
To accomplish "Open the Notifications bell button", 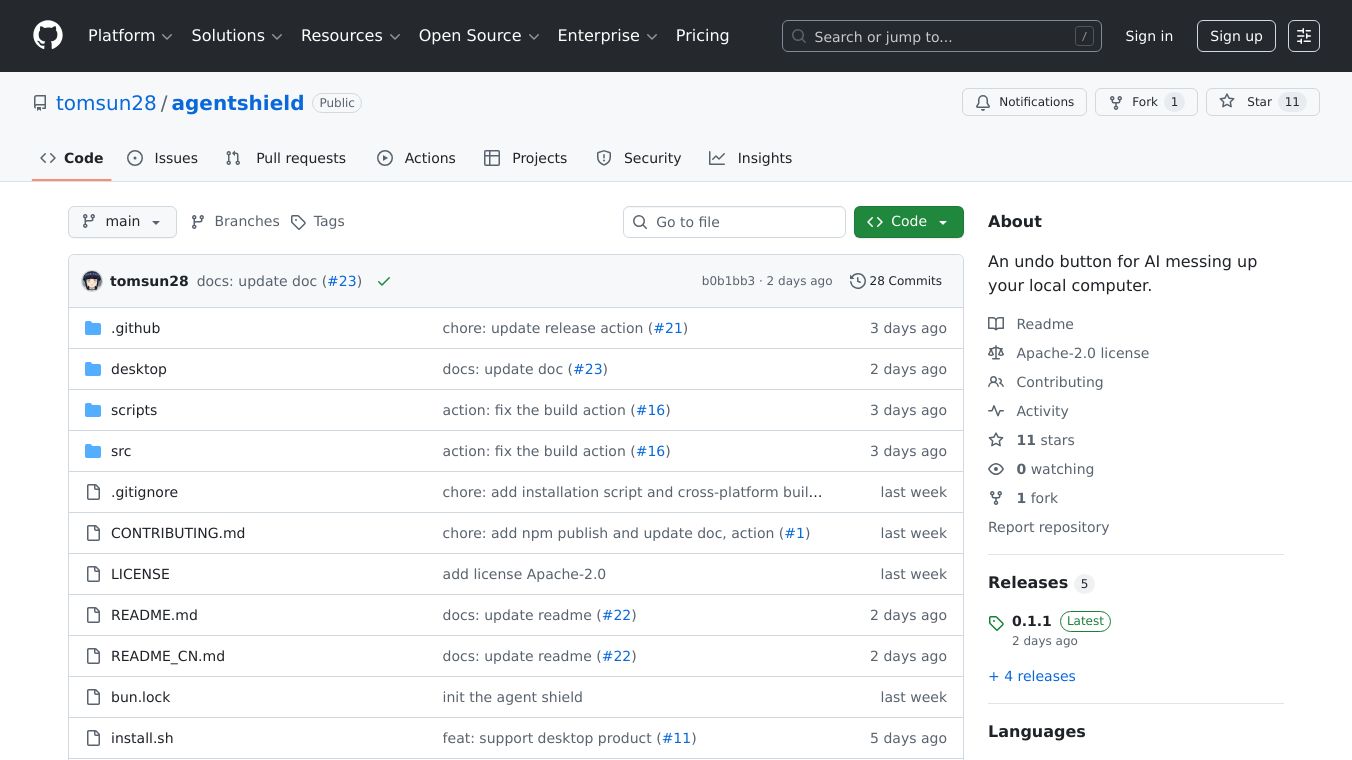I will pos(1024,102).
